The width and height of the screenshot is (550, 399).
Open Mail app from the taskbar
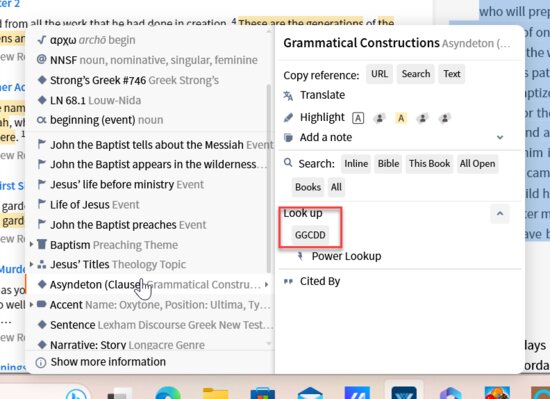310,393
